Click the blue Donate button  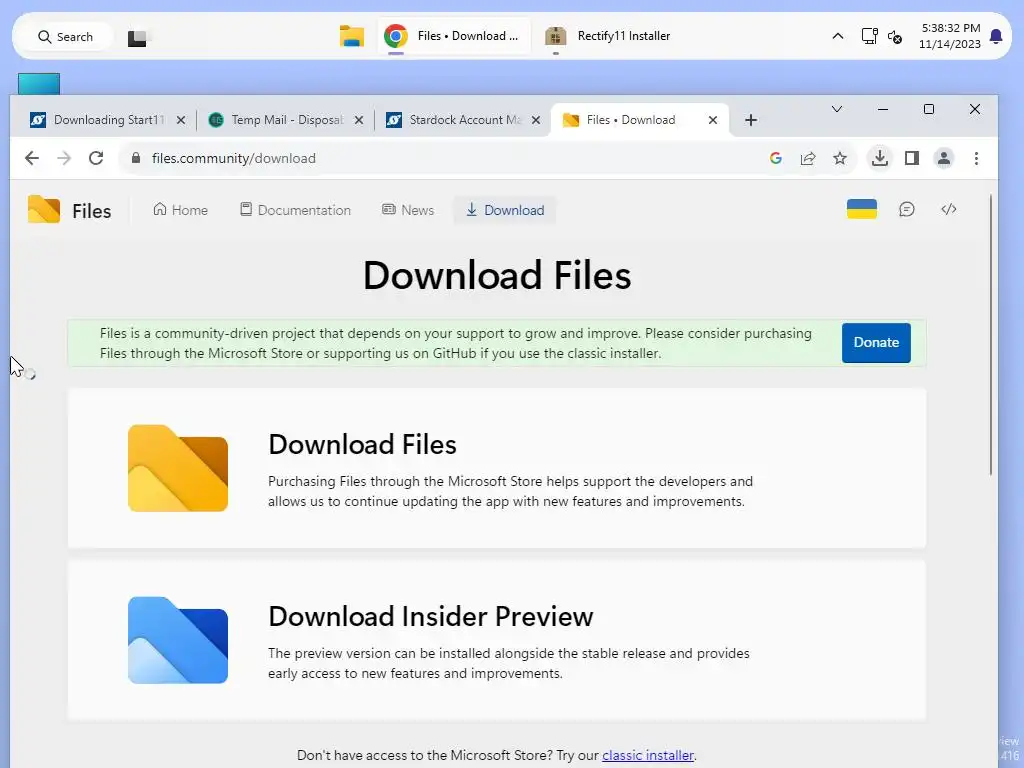[876, 342]
